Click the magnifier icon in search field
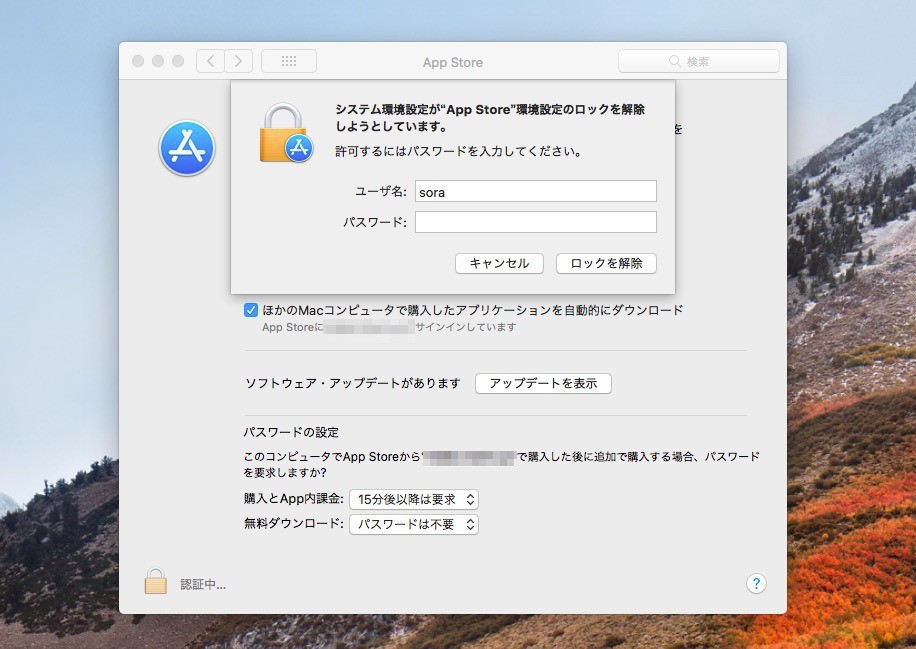 pyautogui.click(x=675, y=61)
